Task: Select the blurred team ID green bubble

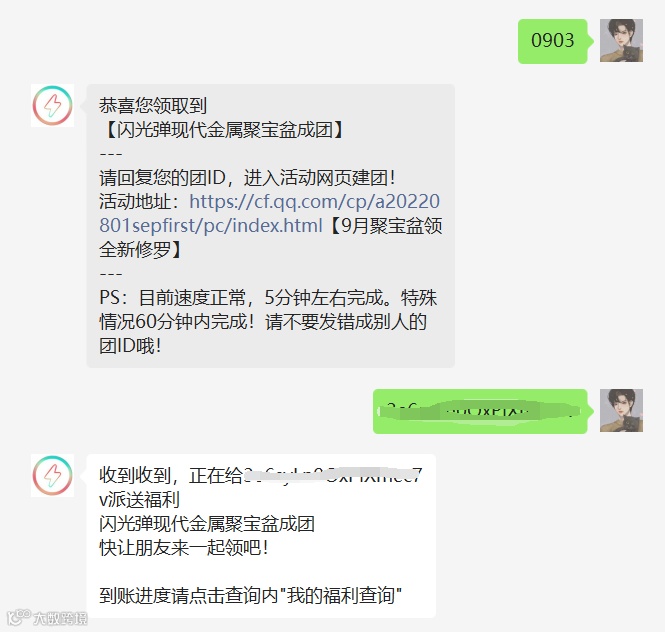Action: [x=480, y=411]
